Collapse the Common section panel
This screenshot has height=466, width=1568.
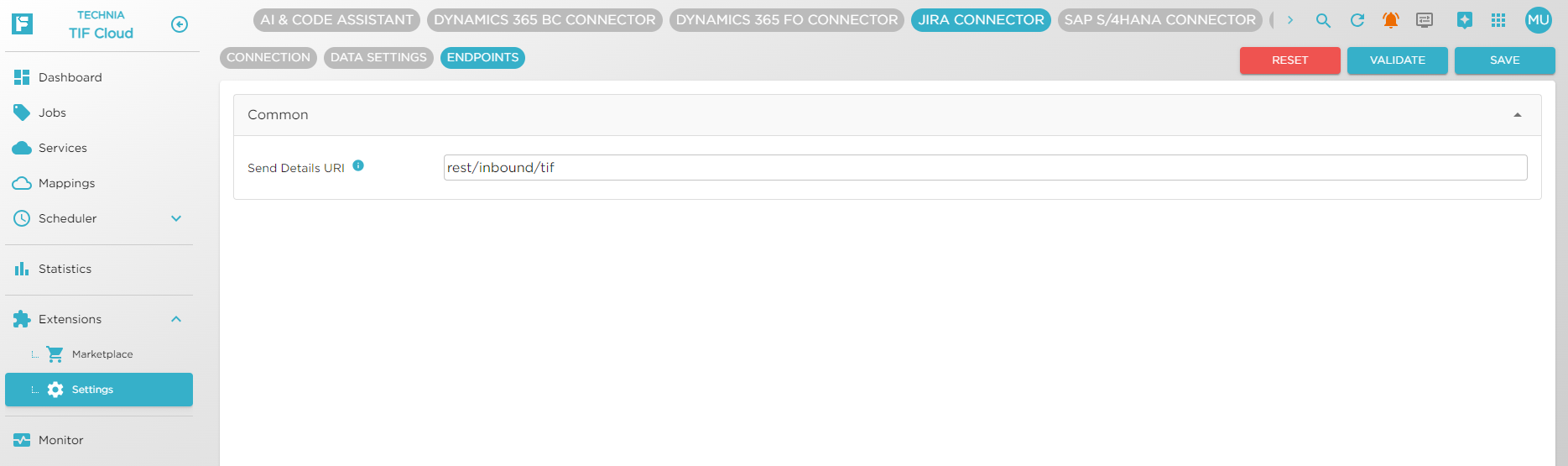(1517, 115)
